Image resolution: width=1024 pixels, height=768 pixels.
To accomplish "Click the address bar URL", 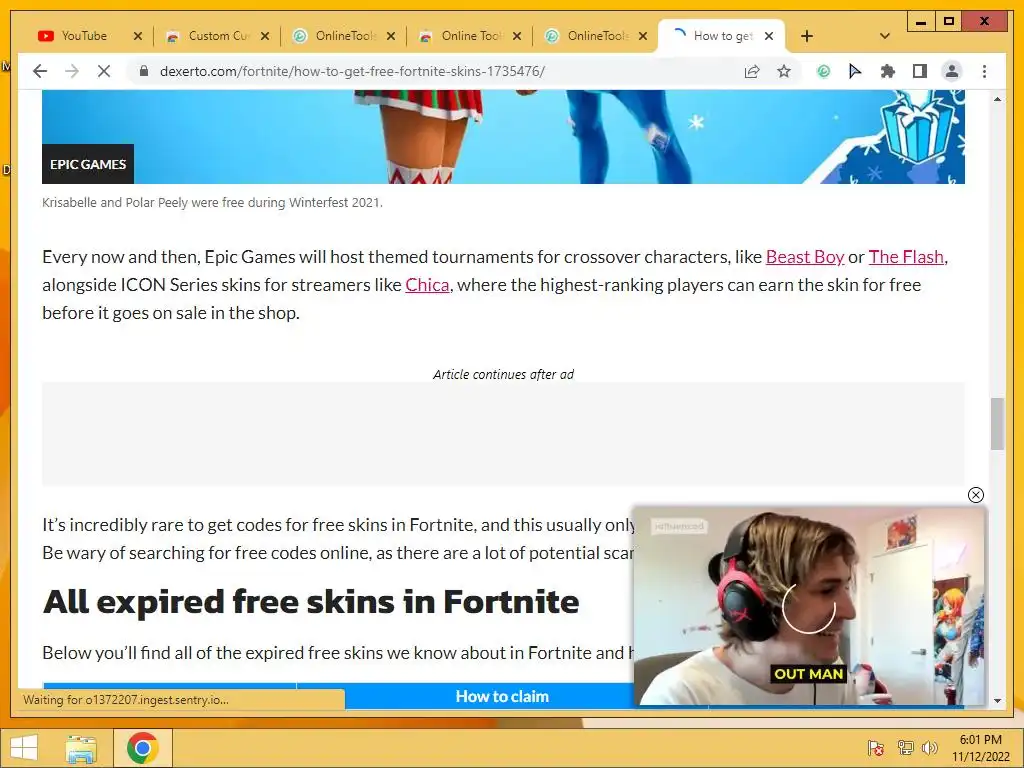I will (x=353, y=71).
